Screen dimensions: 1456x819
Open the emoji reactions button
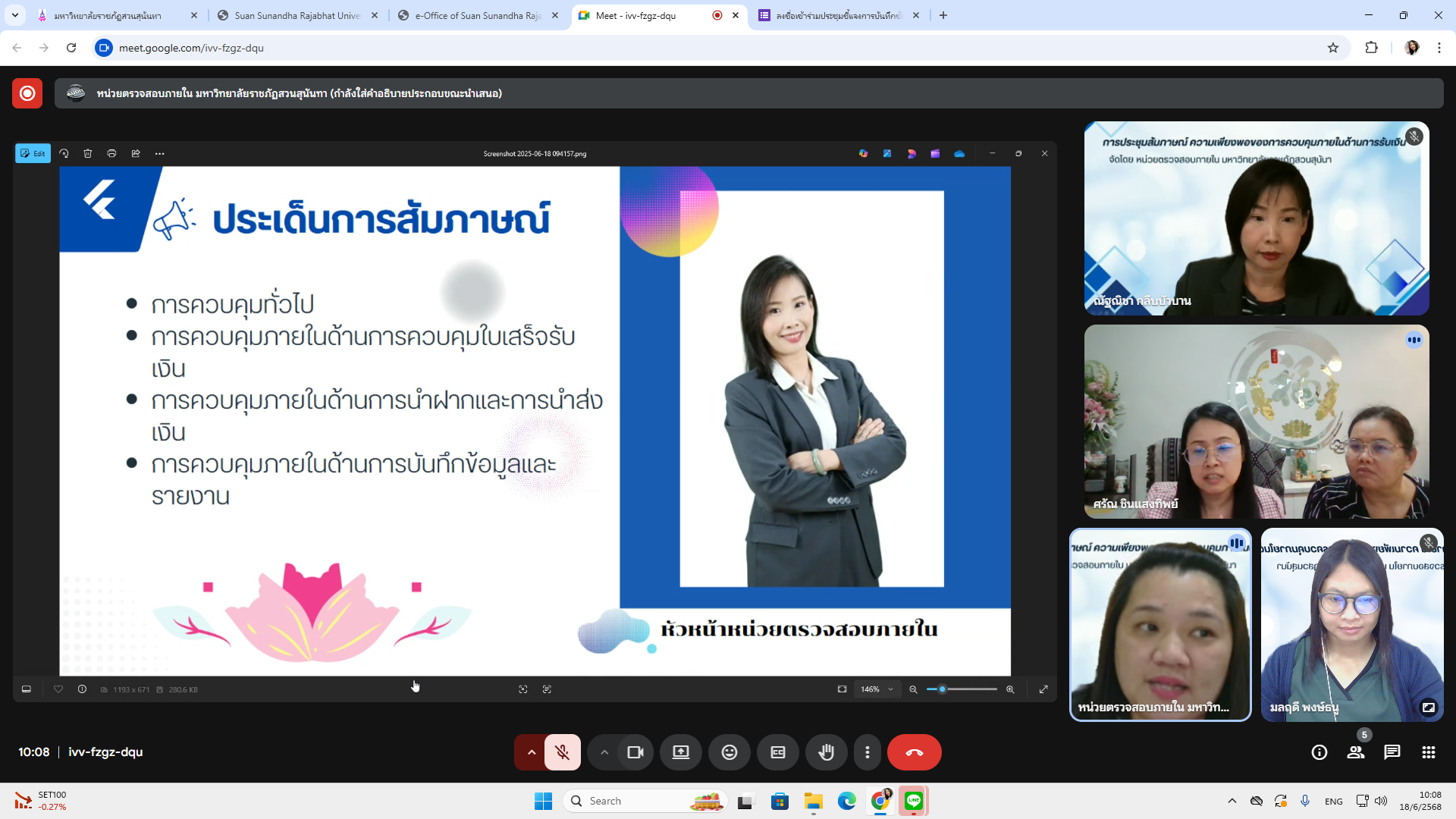(x=729, y=752)
